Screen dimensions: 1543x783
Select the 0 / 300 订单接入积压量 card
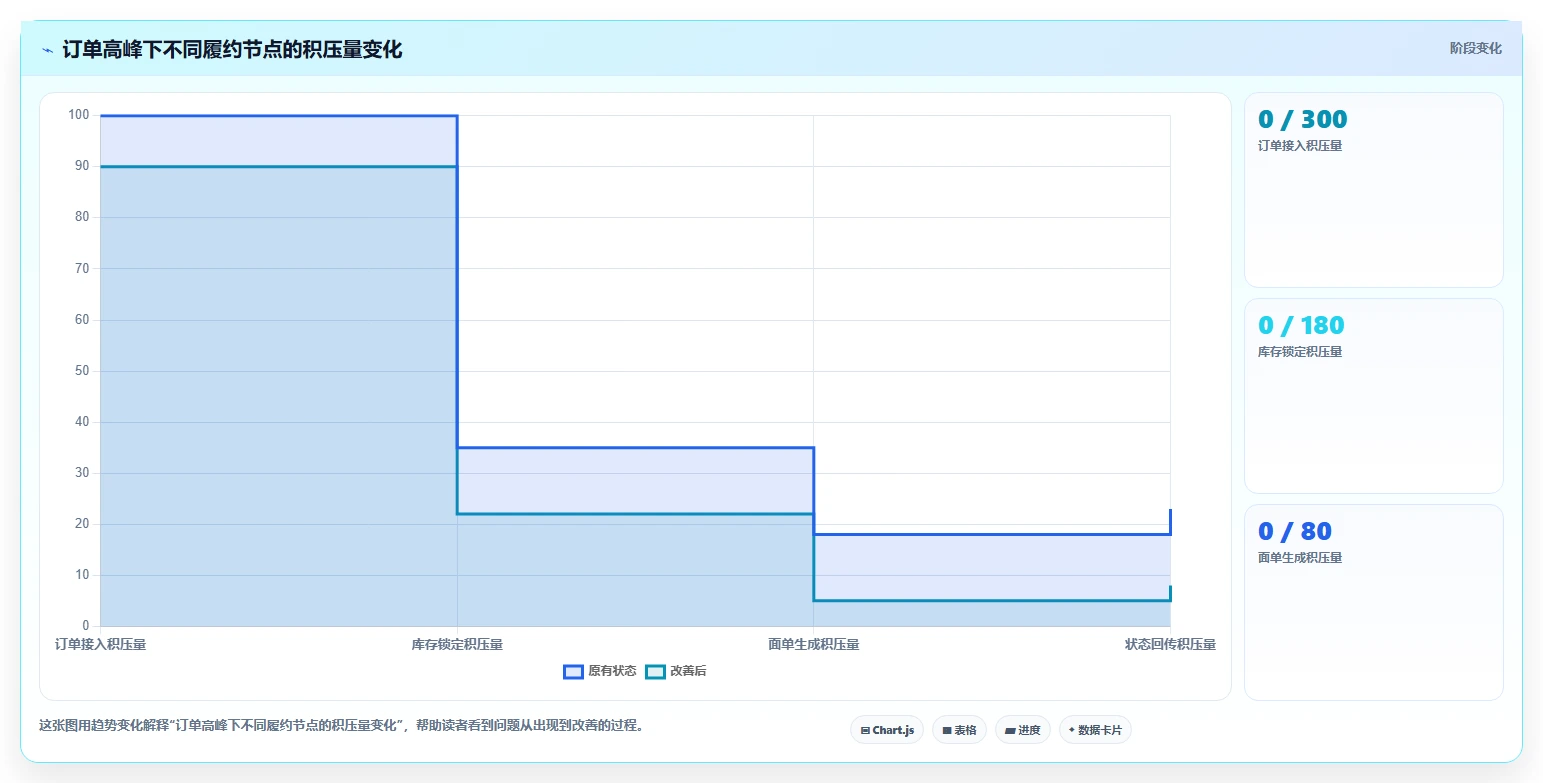1374,190
